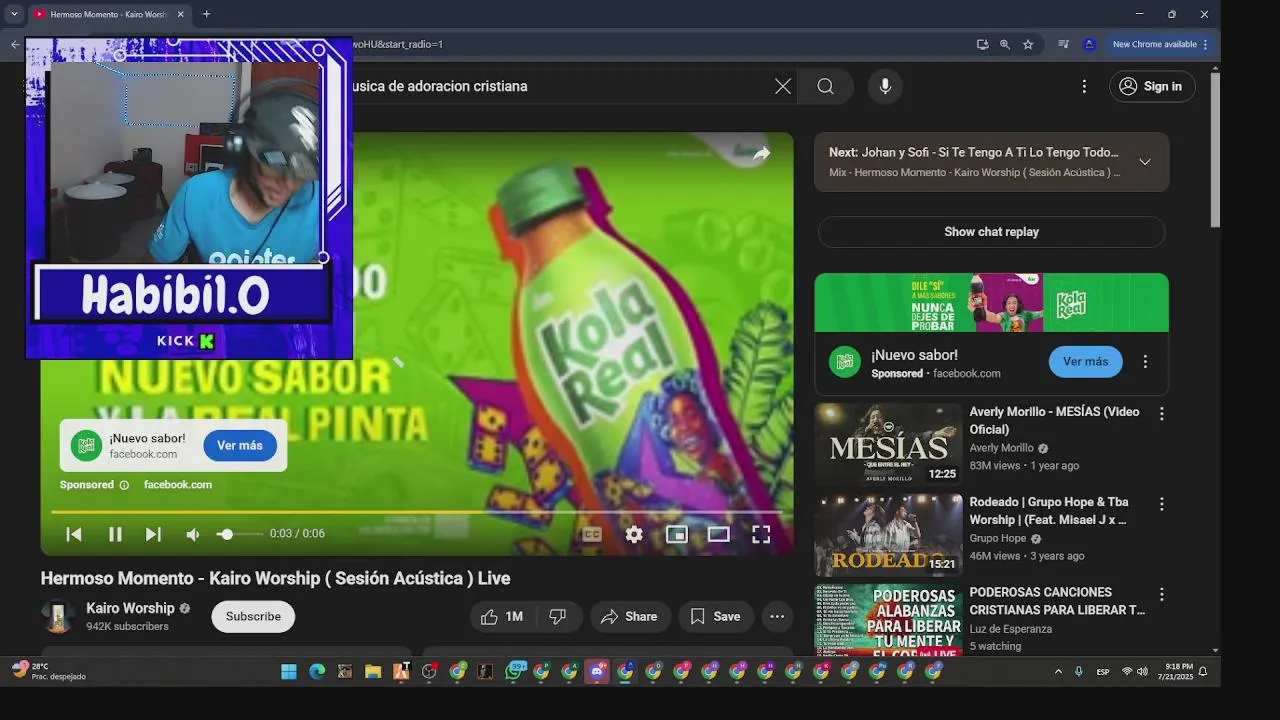Click the Share button below the video
This screenshot has width=1280, height=720.
point(629,616)
